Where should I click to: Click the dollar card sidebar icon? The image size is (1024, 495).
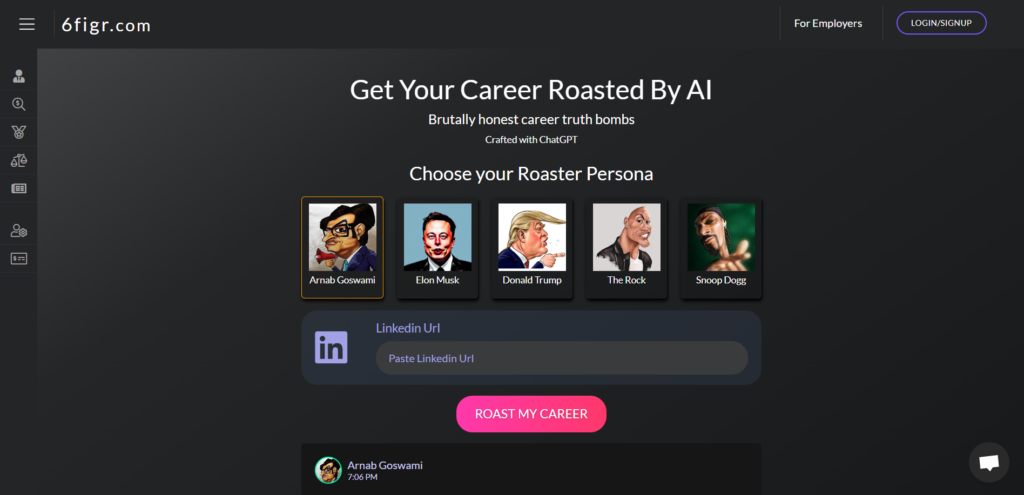click(x=19, y=259)
